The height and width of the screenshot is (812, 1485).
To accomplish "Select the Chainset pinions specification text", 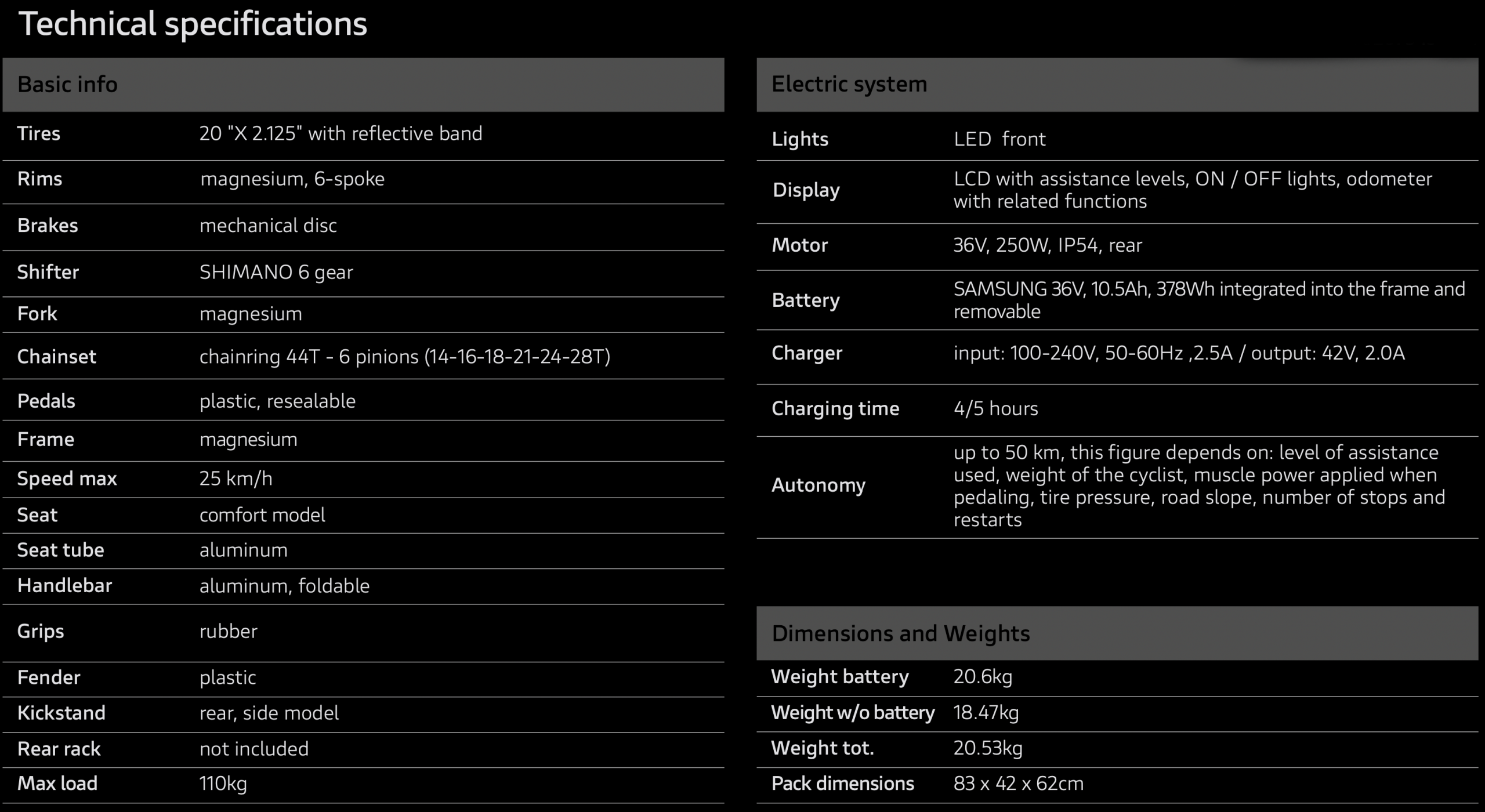I will point(404,357).
